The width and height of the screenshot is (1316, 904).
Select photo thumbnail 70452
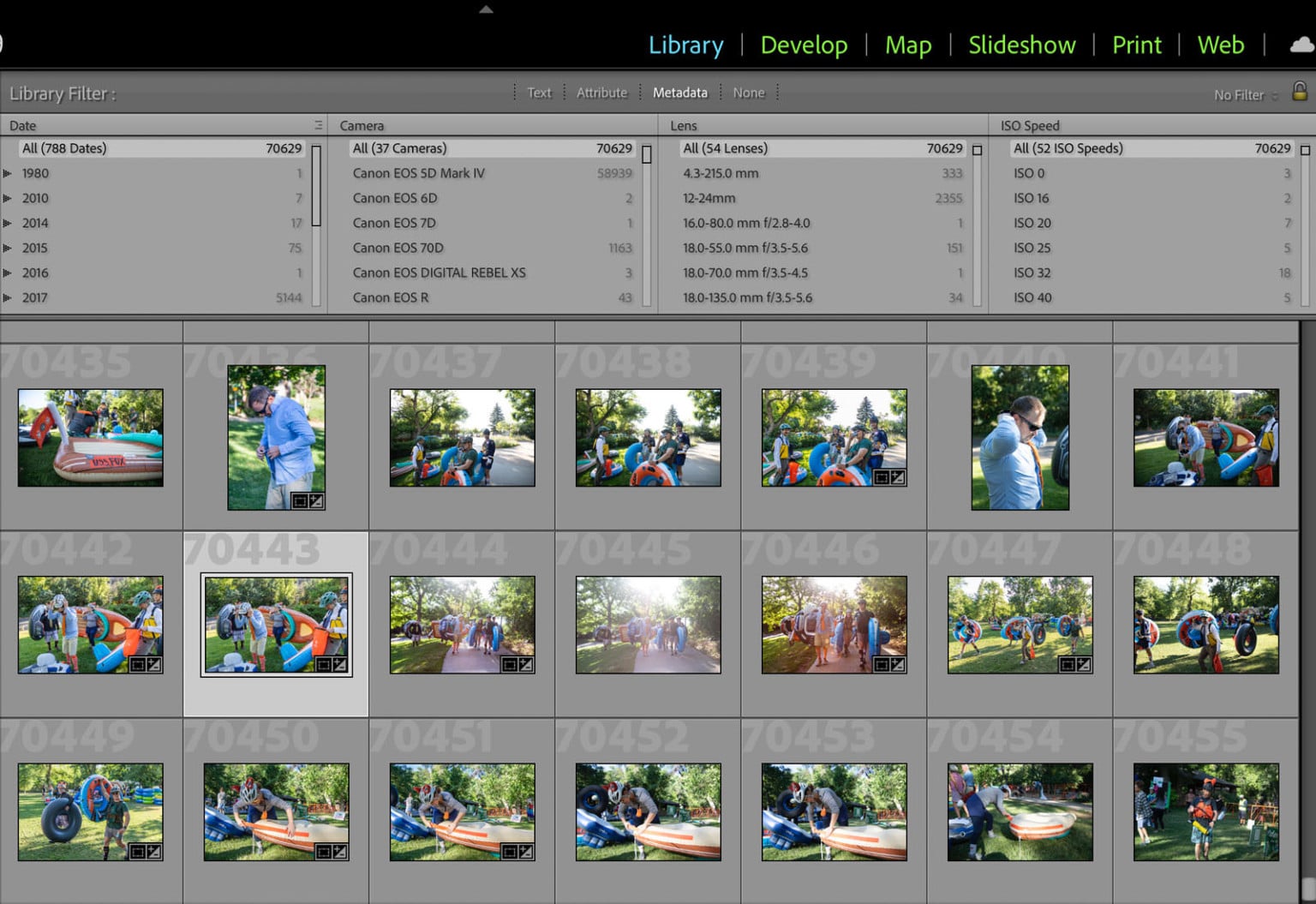pos(648,811)
